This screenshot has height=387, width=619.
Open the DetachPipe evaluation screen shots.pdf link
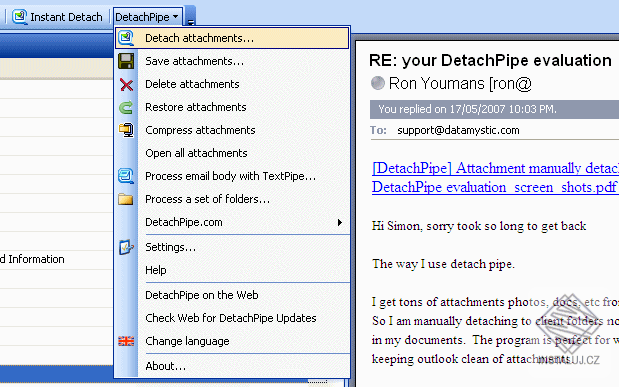point(494,187)
